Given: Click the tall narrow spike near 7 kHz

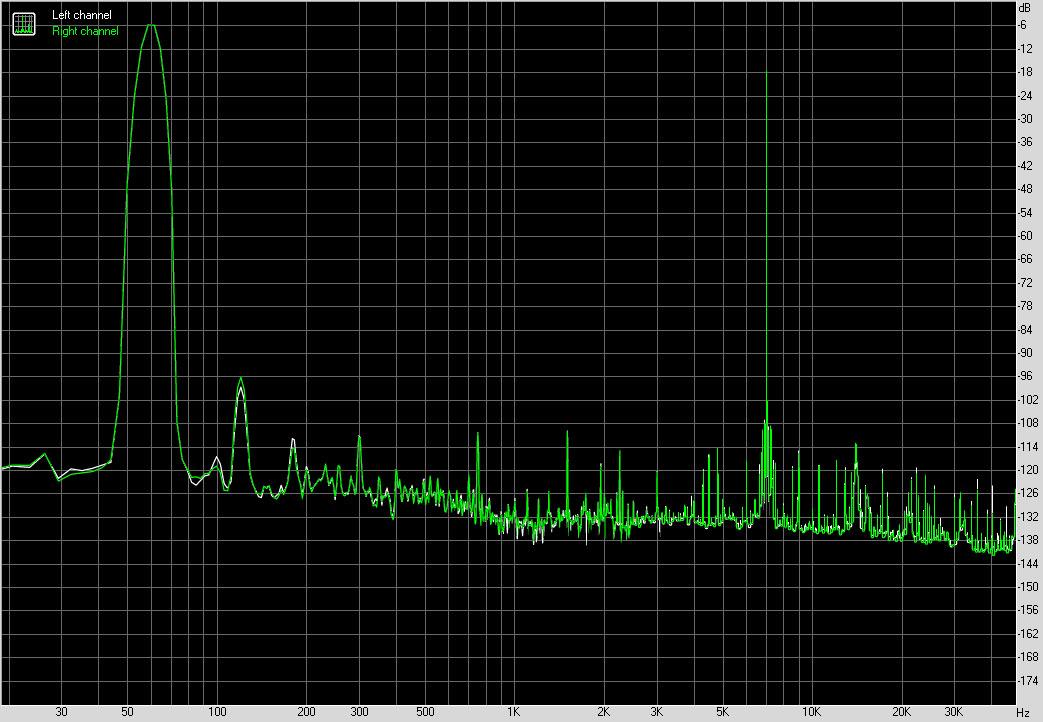Looking at the screenshot, I should click(x=766, y=73).
